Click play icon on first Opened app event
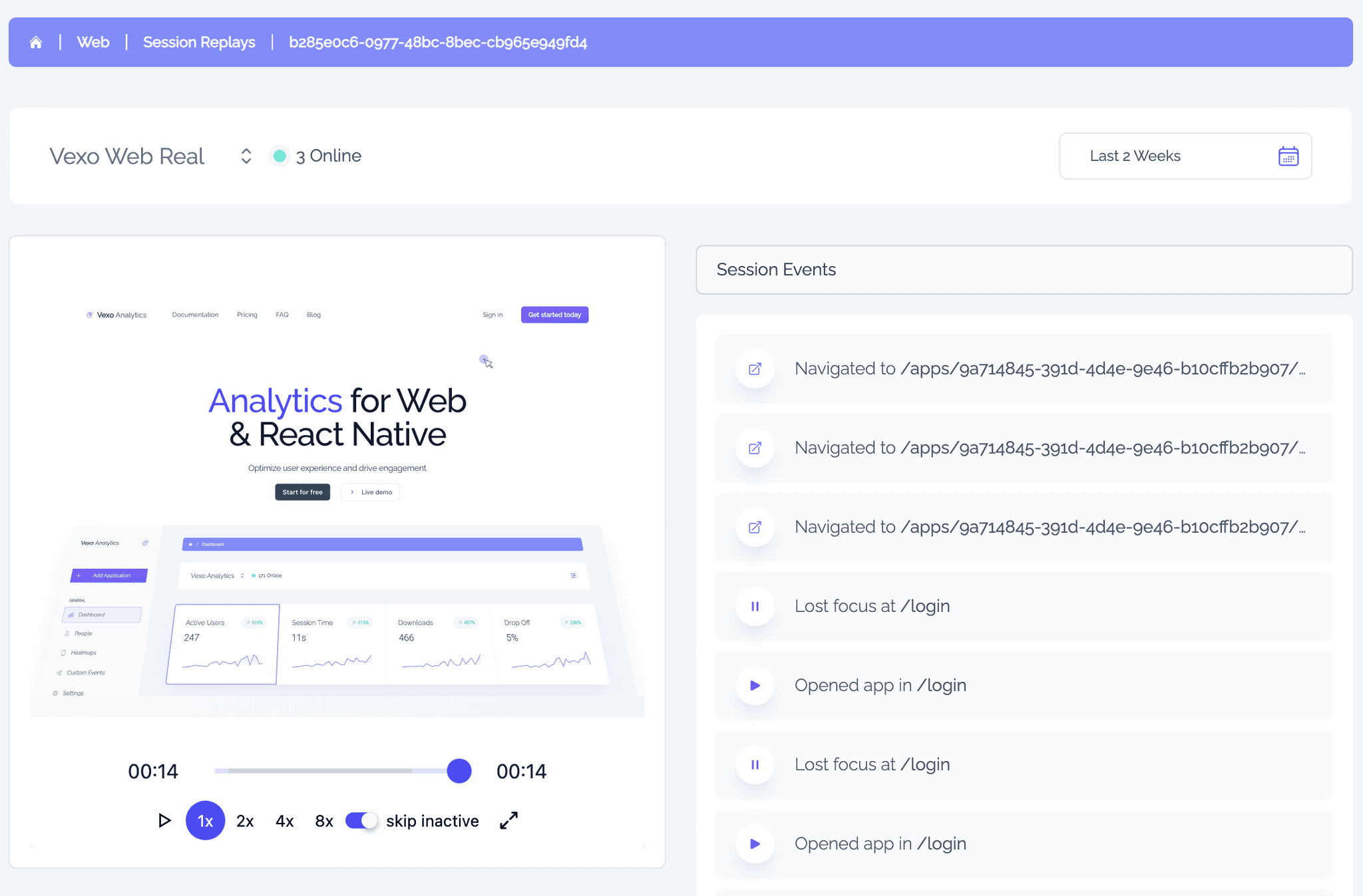The width and height of the screenshot is (1363, 896). point(755,686)
